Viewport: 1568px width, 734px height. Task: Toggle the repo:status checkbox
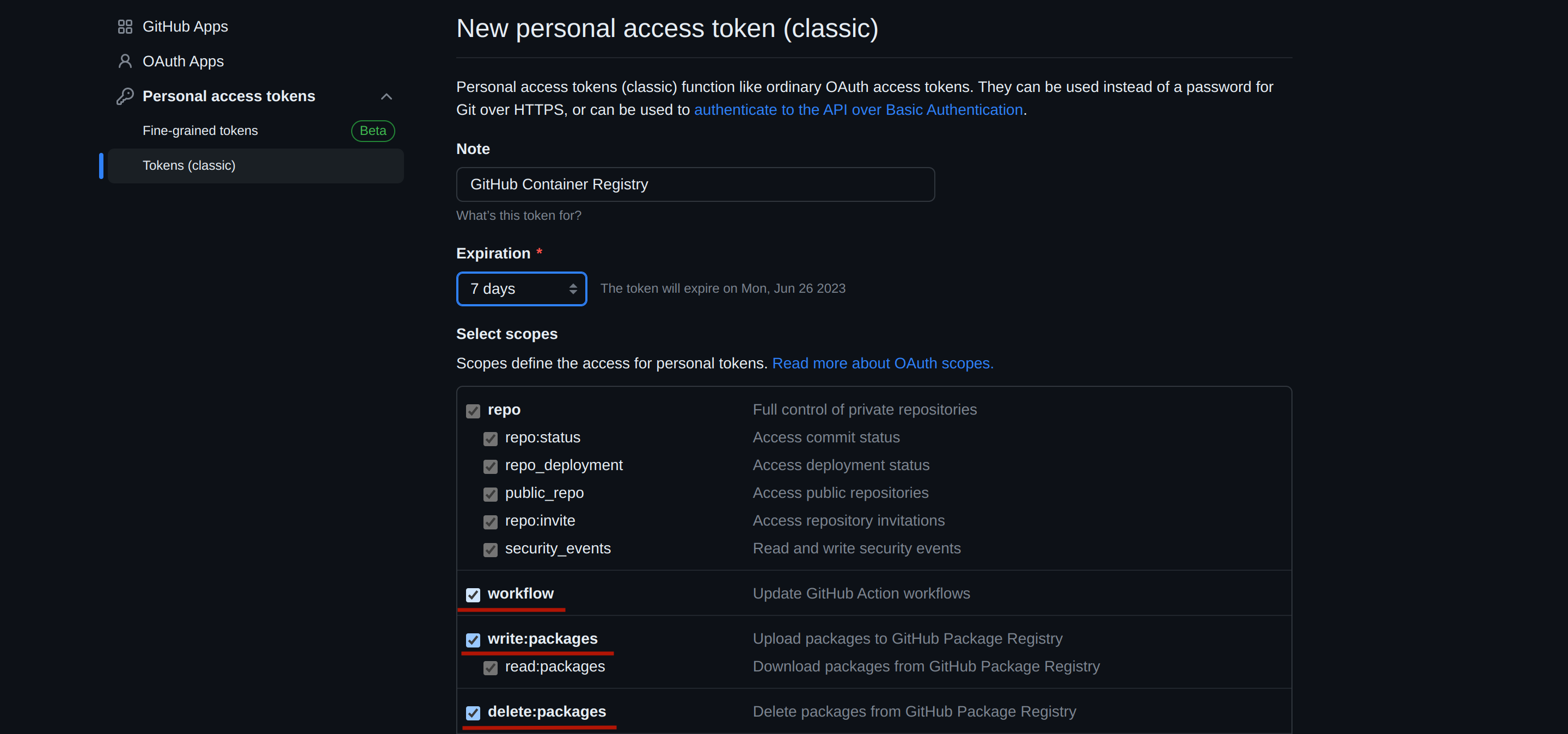point(490,439)
